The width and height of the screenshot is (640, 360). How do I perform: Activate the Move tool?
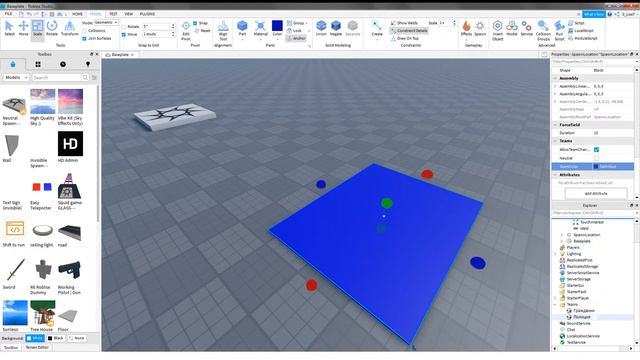23,29
